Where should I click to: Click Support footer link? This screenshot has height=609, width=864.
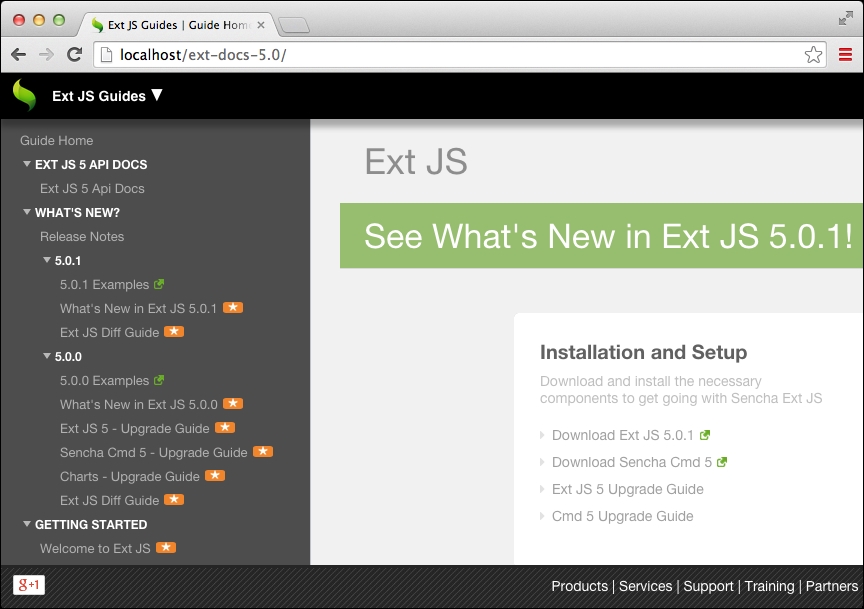pos(709,586)
